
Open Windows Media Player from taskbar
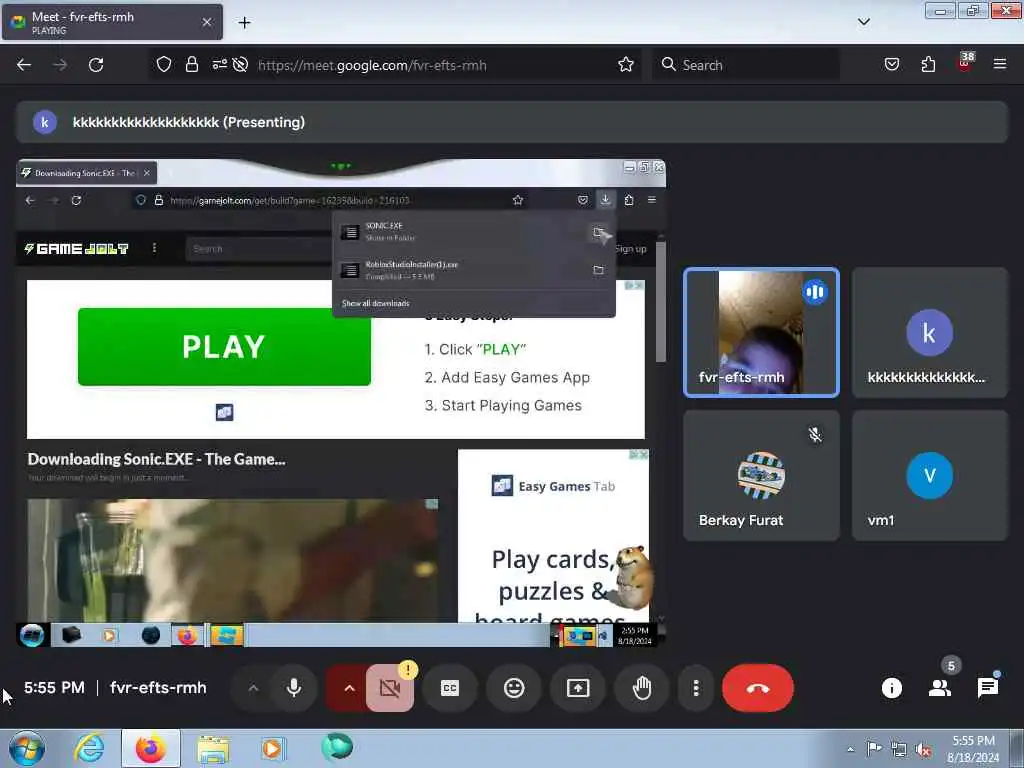coord(273,748)
